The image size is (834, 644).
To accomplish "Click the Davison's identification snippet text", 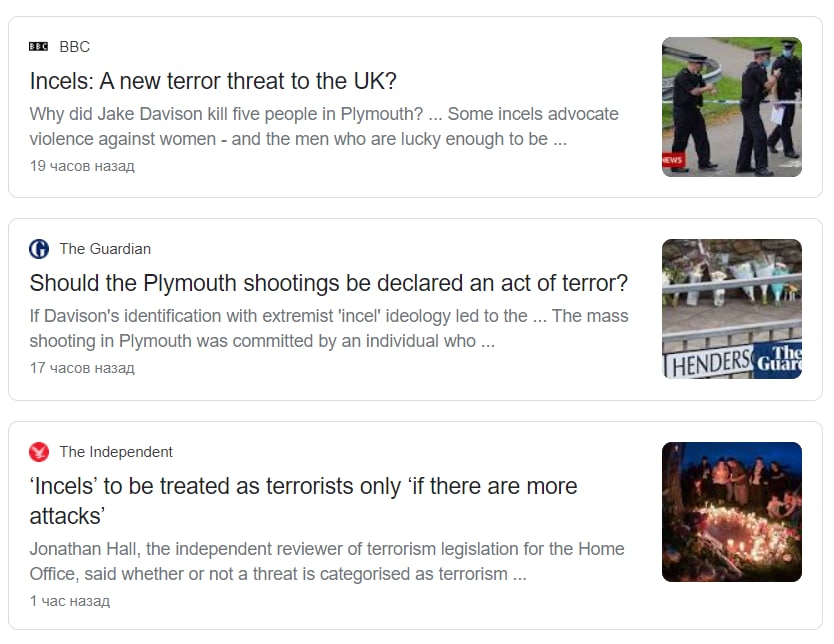I will coord(329,329).
